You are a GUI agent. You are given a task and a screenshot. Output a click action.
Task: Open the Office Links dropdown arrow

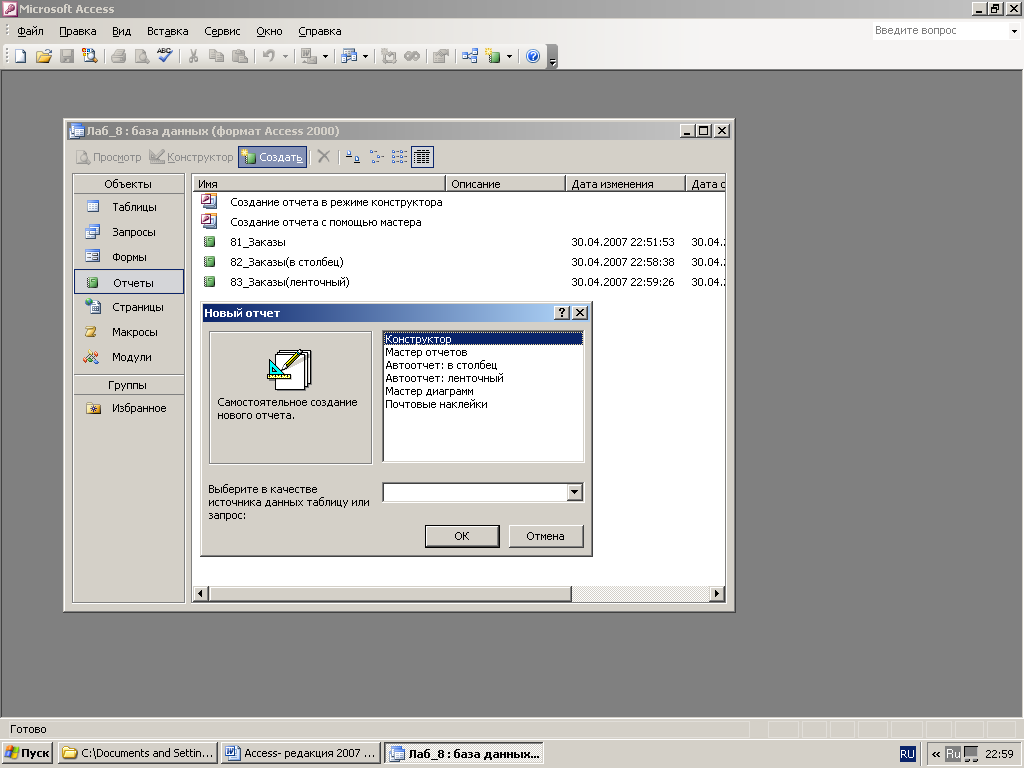325,56
